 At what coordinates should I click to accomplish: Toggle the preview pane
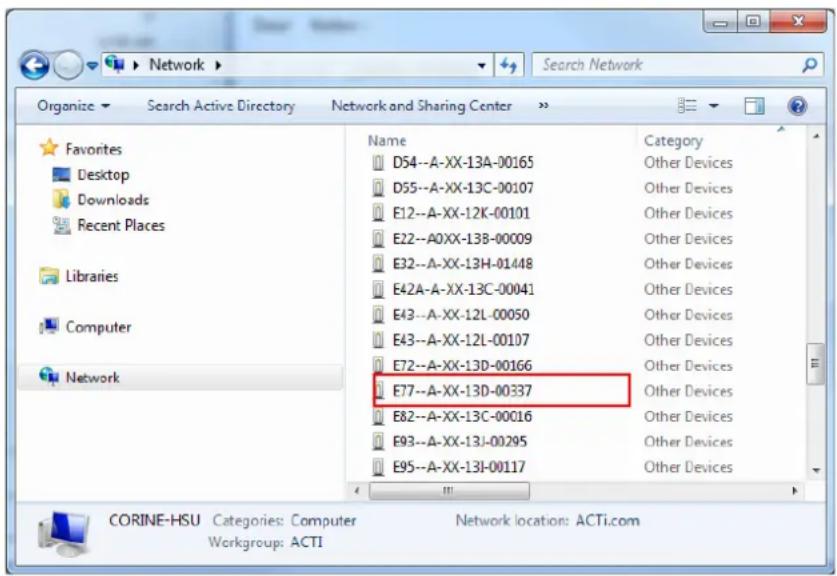[754, 106]
